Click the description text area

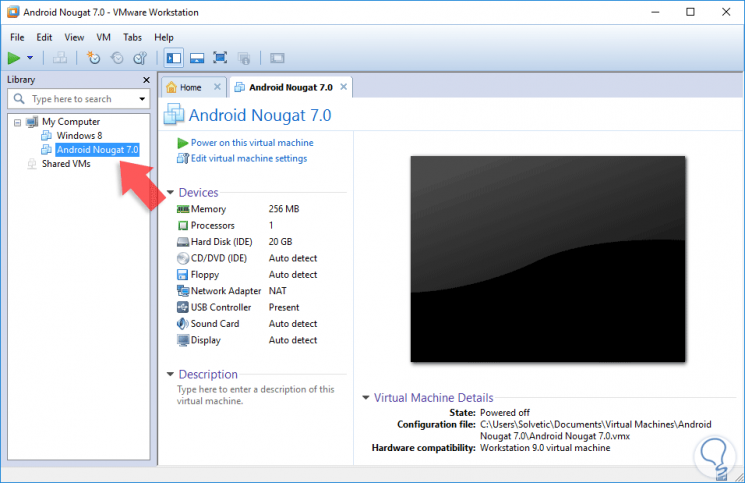tap(256, 395)
